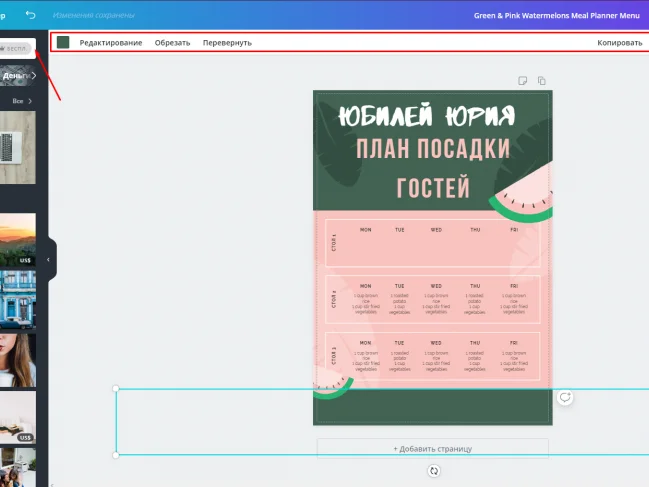
Task: Open the dark green color swatch
Action: pyautogui.click(x=63, y=43)
